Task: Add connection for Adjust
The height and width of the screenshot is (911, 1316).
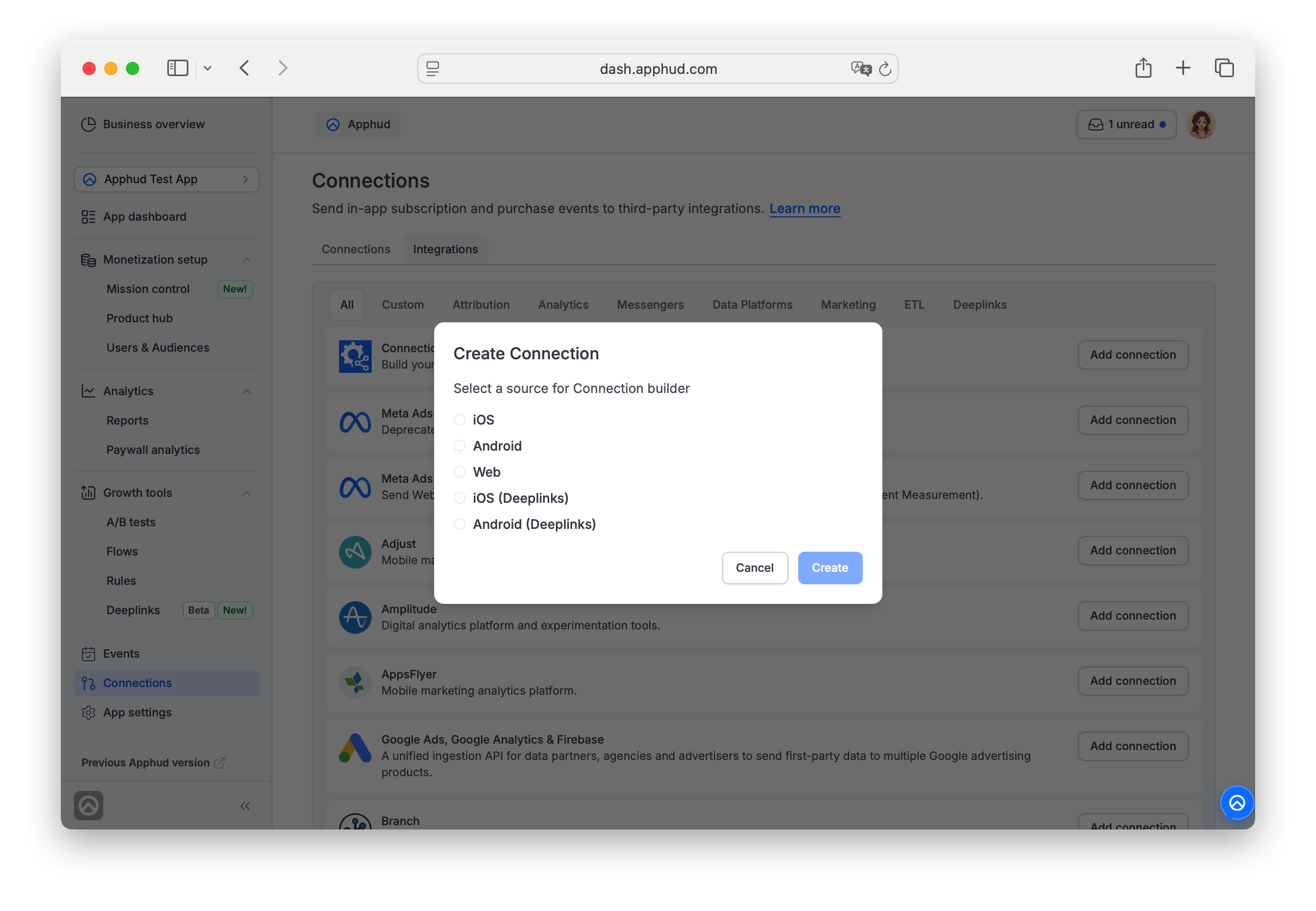Action: [x=1132, y=550]
